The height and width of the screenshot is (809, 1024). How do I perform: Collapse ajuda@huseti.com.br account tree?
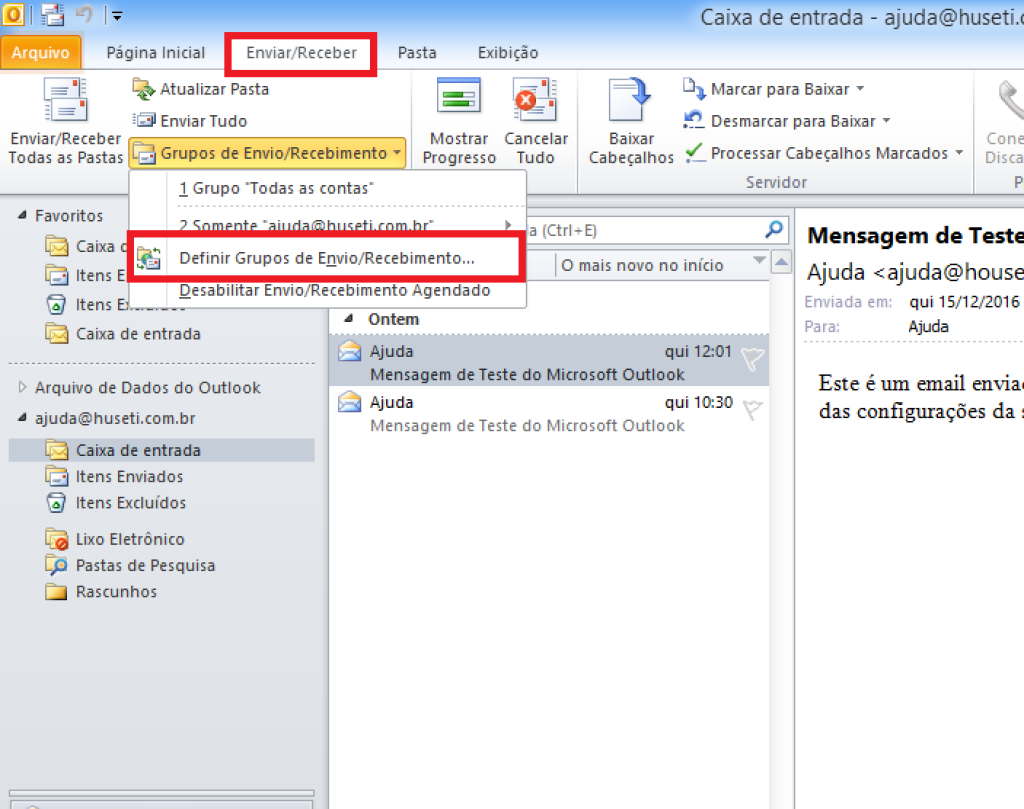pyautogui.click(x=22, y=418)
